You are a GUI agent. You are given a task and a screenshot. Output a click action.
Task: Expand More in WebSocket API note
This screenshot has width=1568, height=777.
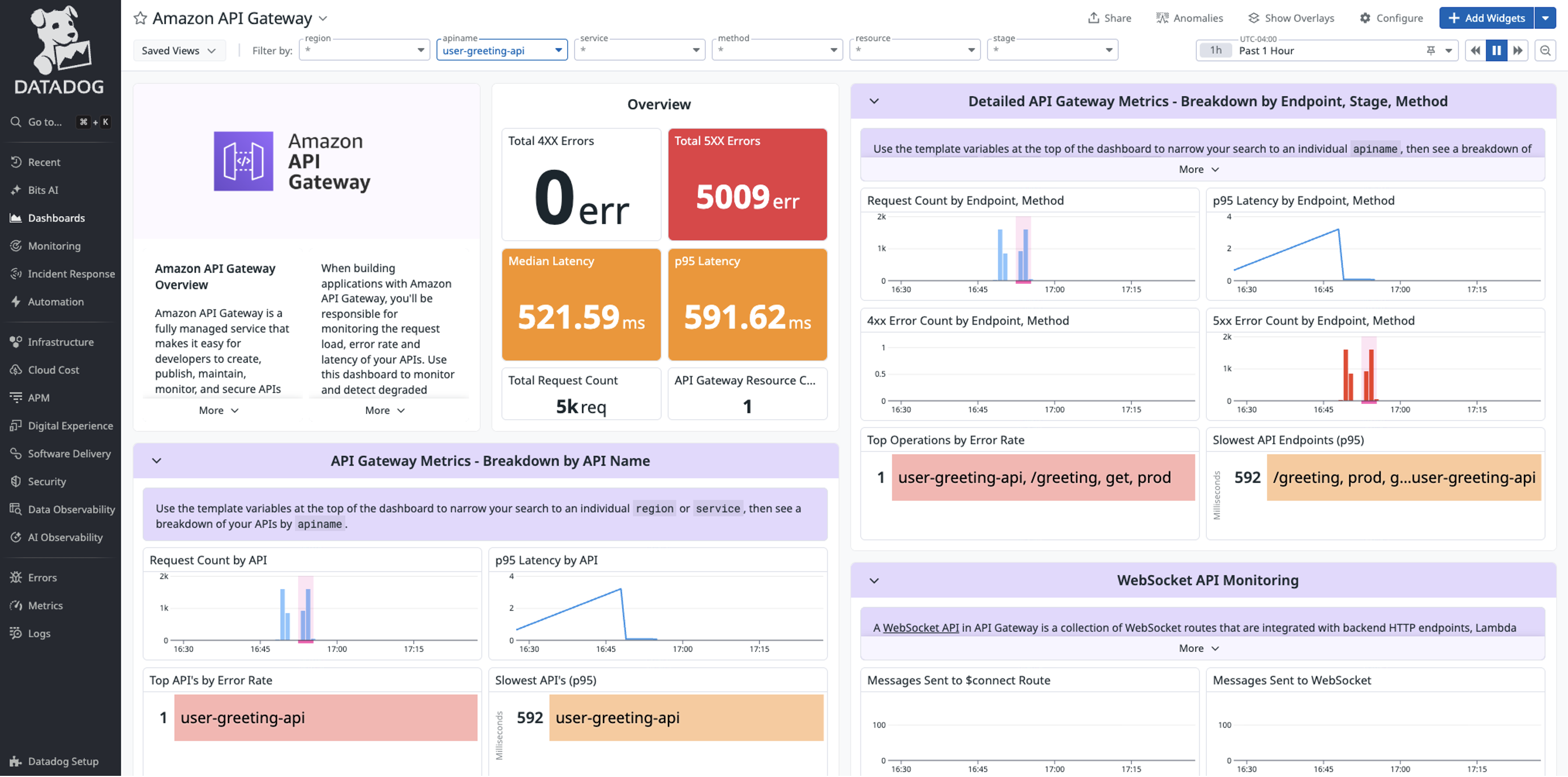click(1199, 648)
